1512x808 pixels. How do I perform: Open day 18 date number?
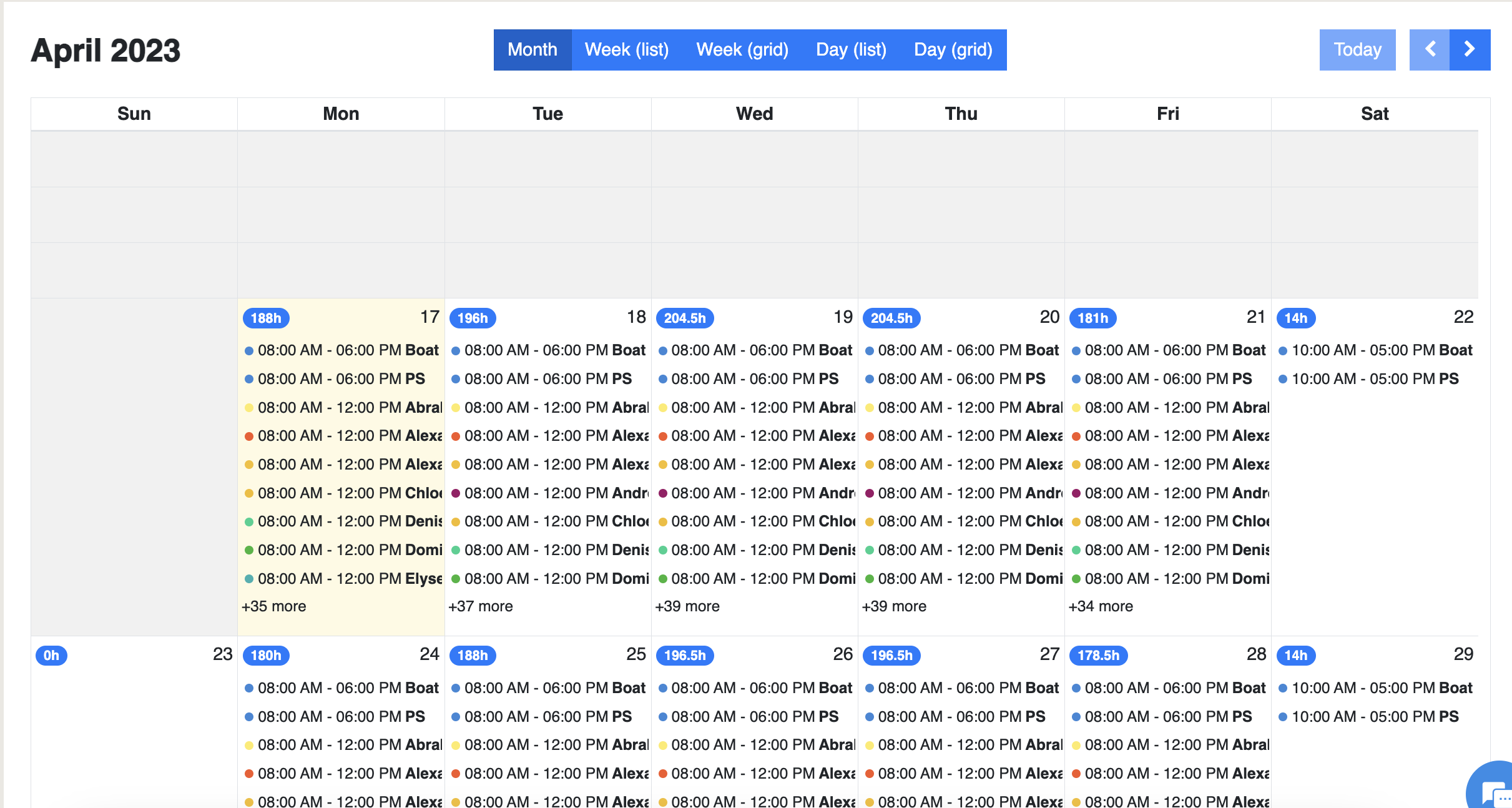tap(636, 317)
